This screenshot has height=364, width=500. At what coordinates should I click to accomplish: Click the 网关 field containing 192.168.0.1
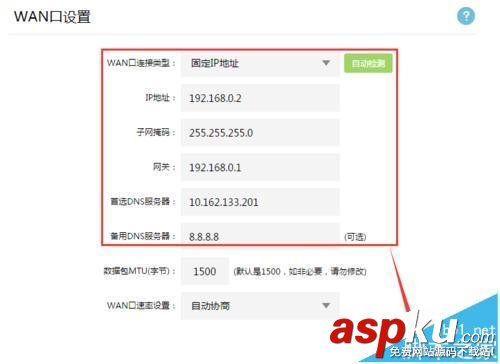tap(260, 167)
